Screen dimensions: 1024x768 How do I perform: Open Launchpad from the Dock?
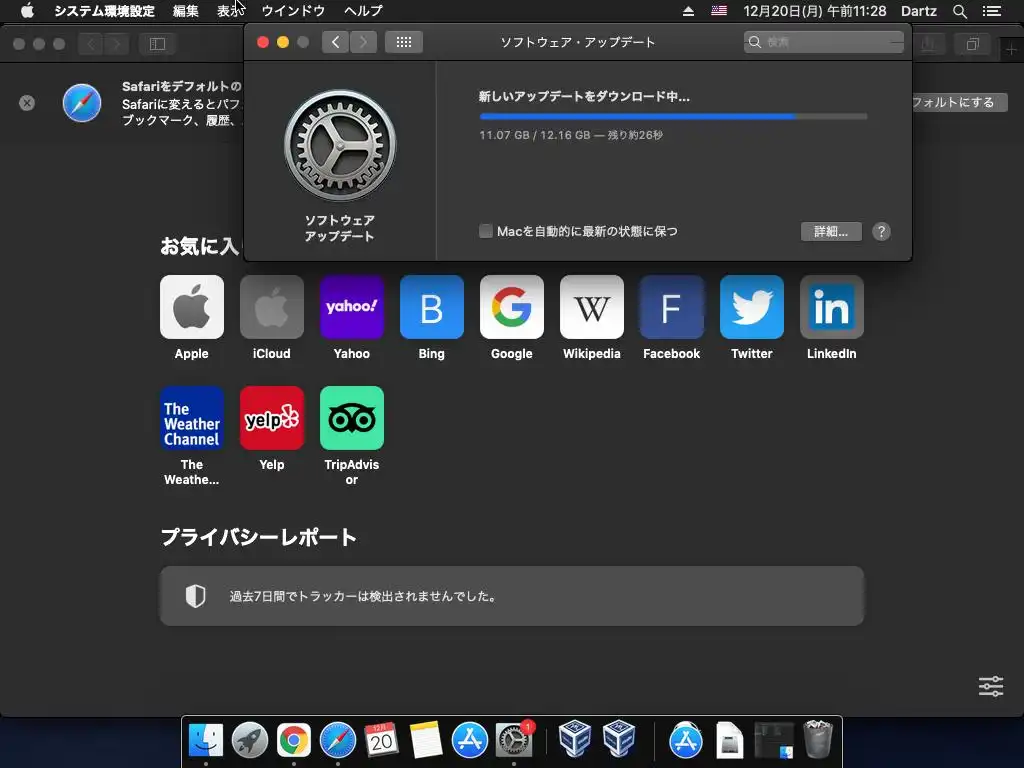pyautogui.click(x=249, y=741)
